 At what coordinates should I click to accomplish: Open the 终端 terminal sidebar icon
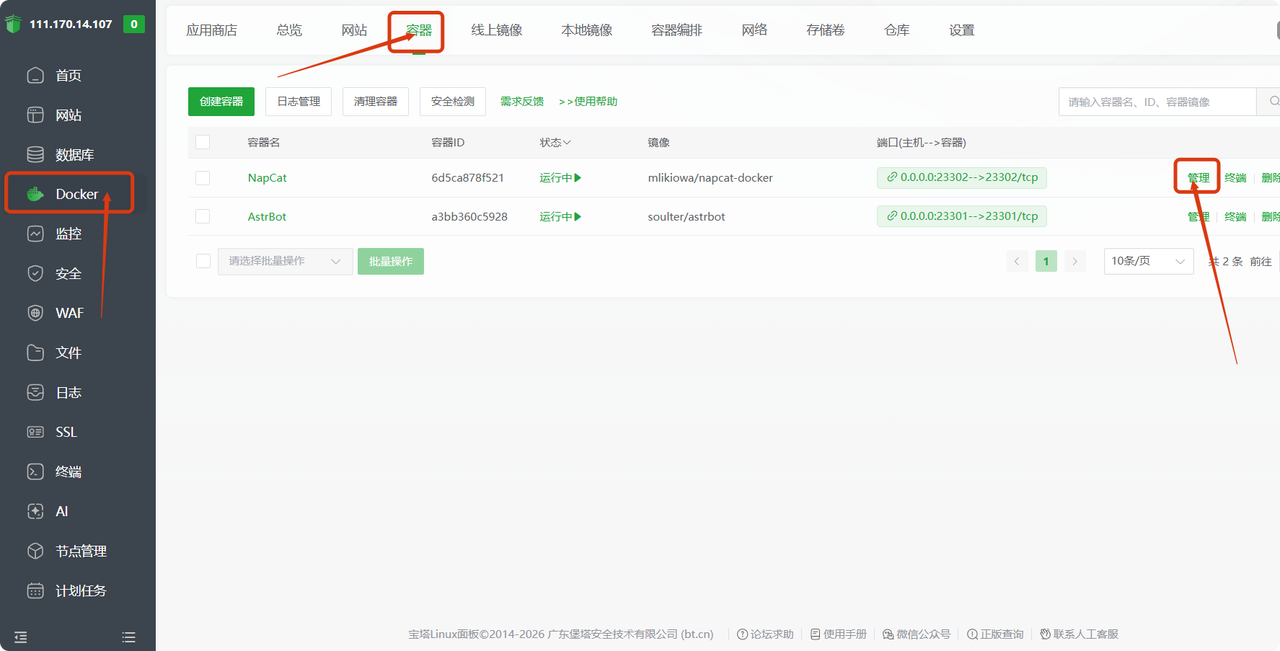click(36, 471)
